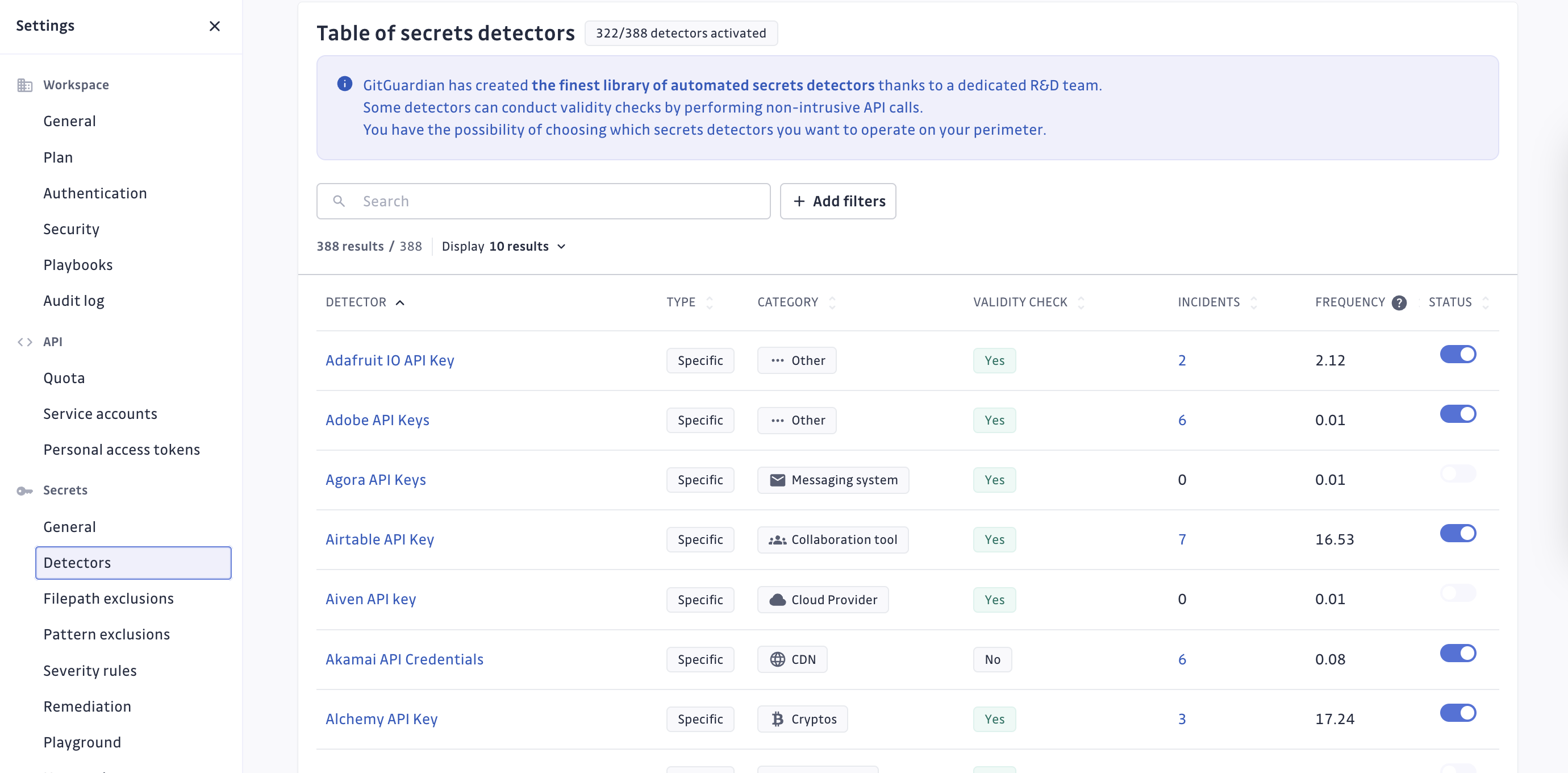Sort table by Type column
1568x773 pixels.
708,303
